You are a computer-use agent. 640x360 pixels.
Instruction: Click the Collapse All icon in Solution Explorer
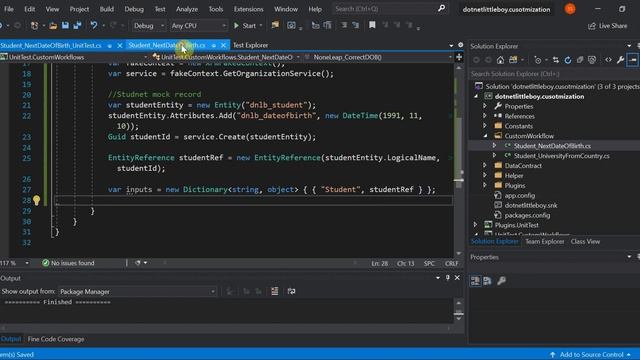click(580, 60)
